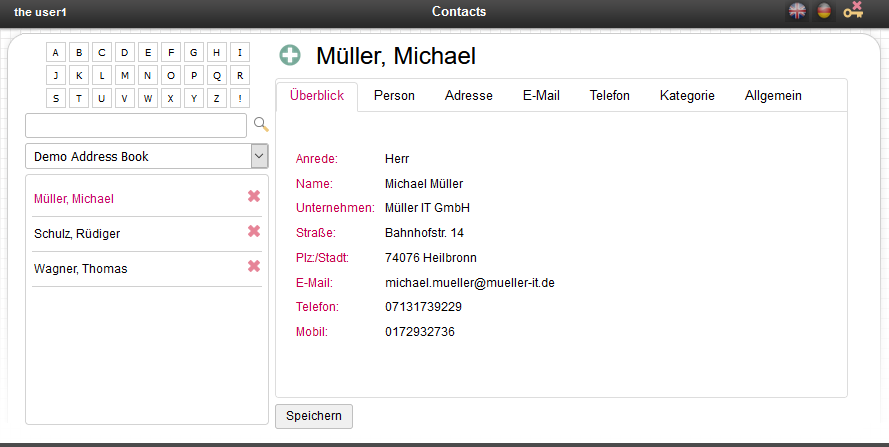Filter contacts by letter G
Screen dimensions: 889x447
pyautogui.click(x=194, y=52)
